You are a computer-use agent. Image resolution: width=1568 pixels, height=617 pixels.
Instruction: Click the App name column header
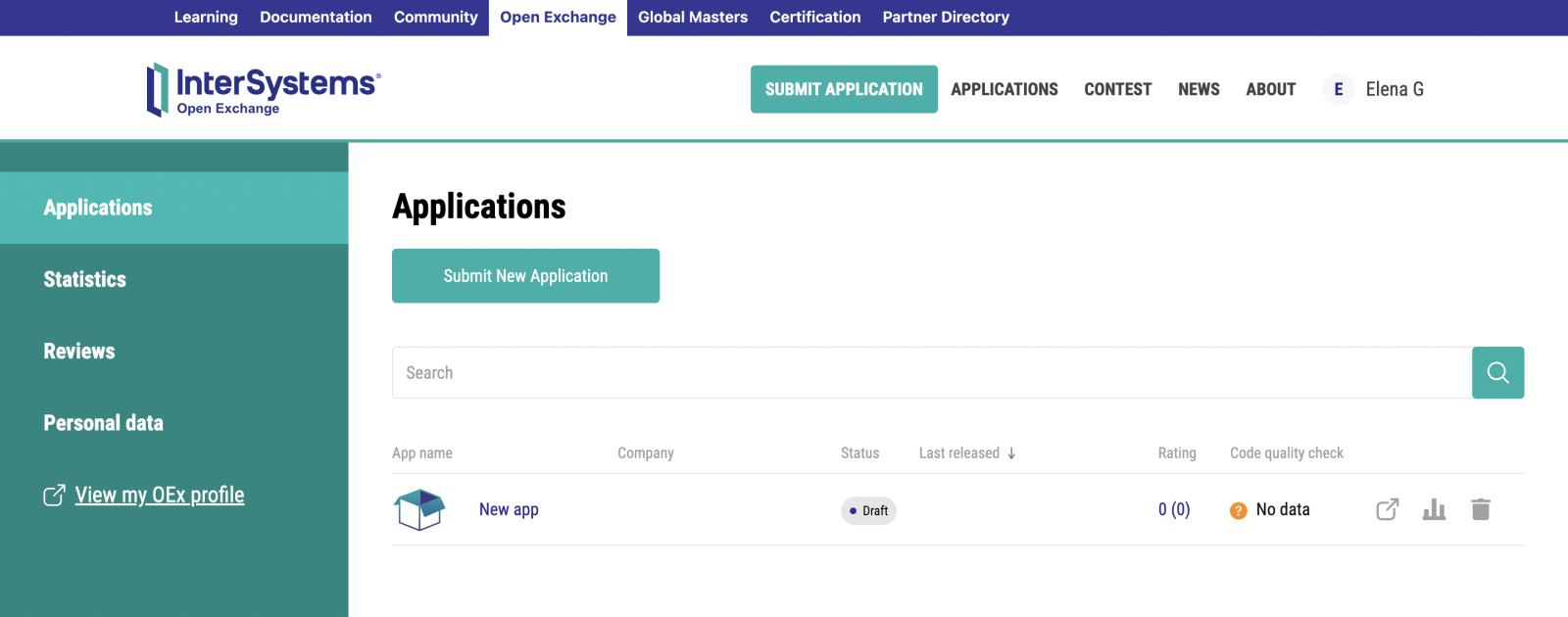[x=422, y=453]
